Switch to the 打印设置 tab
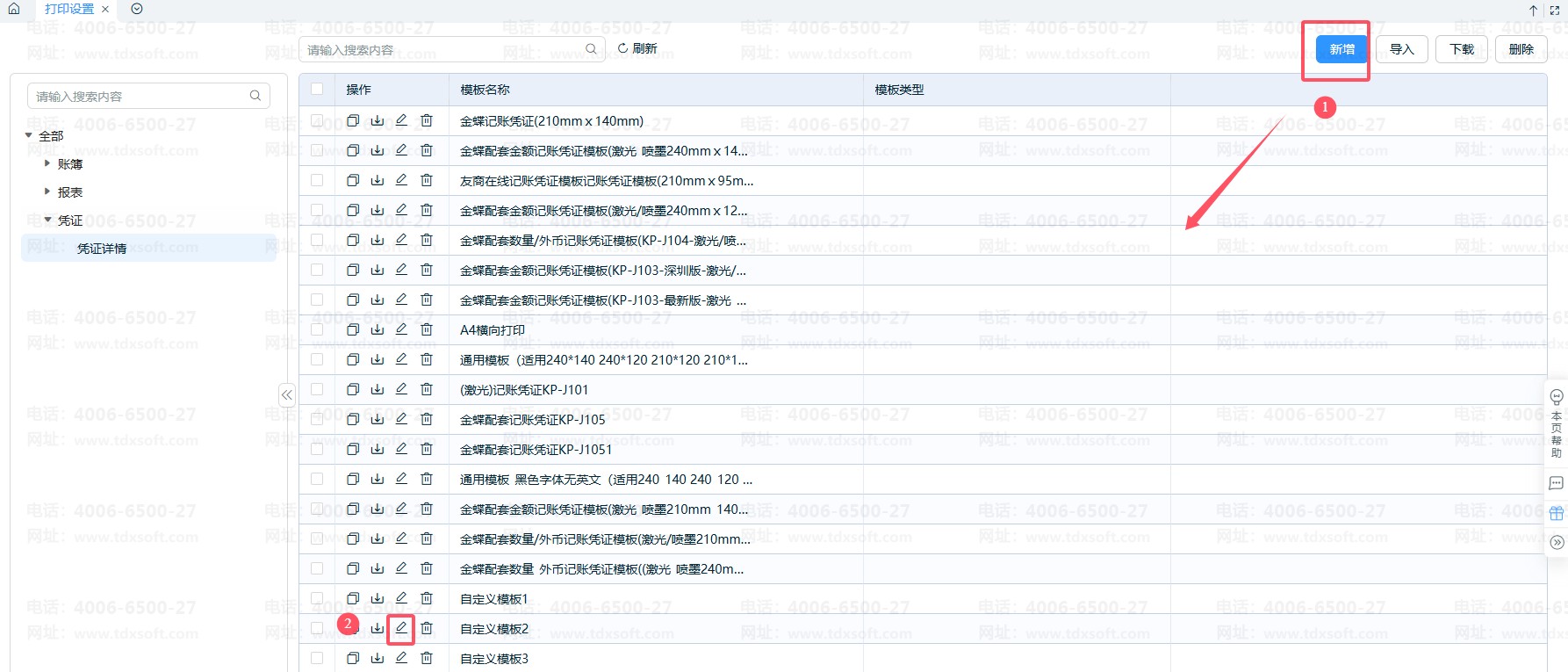Screen dimensions: 1568x672 [x=69, y=9]
